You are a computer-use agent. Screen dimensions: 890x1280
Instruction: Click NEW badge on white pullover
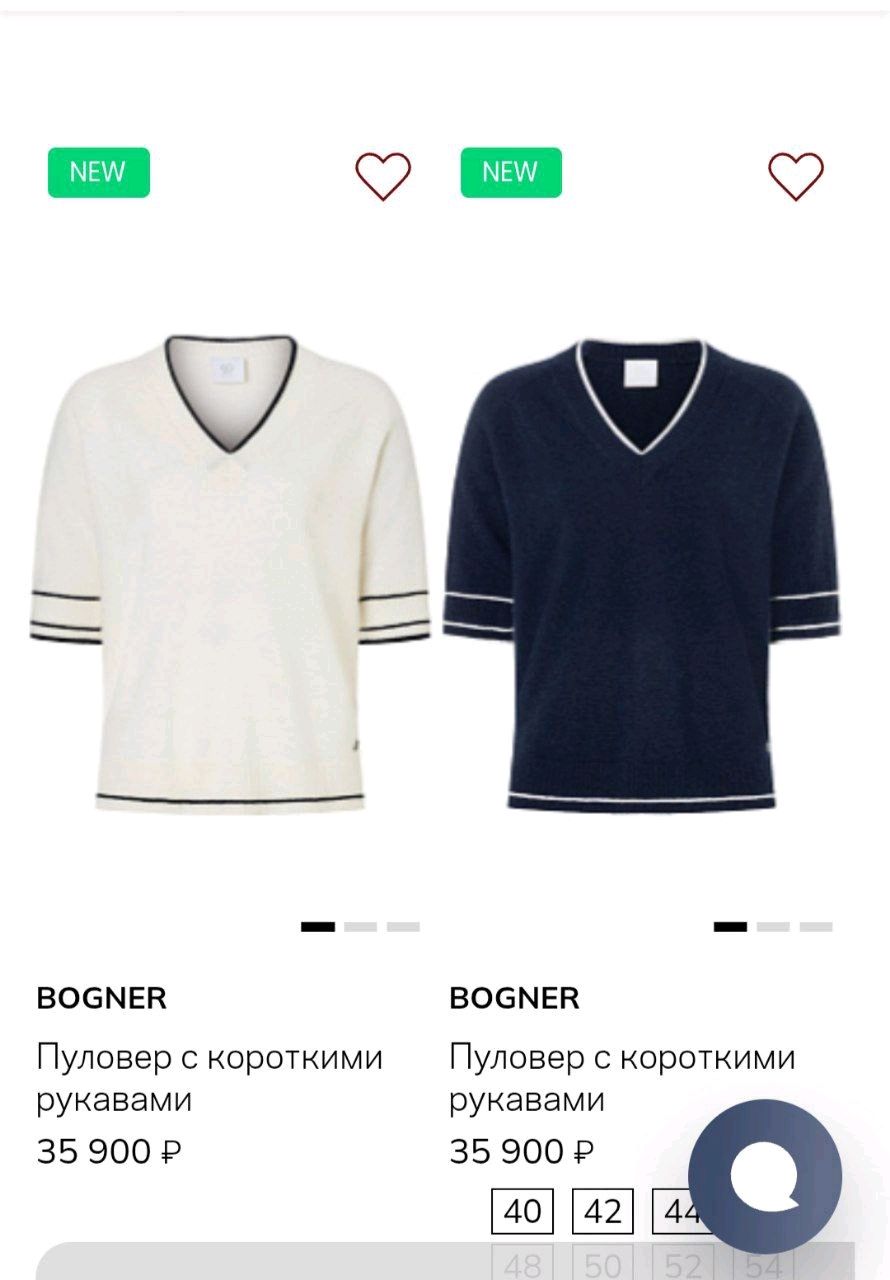click(x=99, y=172)
